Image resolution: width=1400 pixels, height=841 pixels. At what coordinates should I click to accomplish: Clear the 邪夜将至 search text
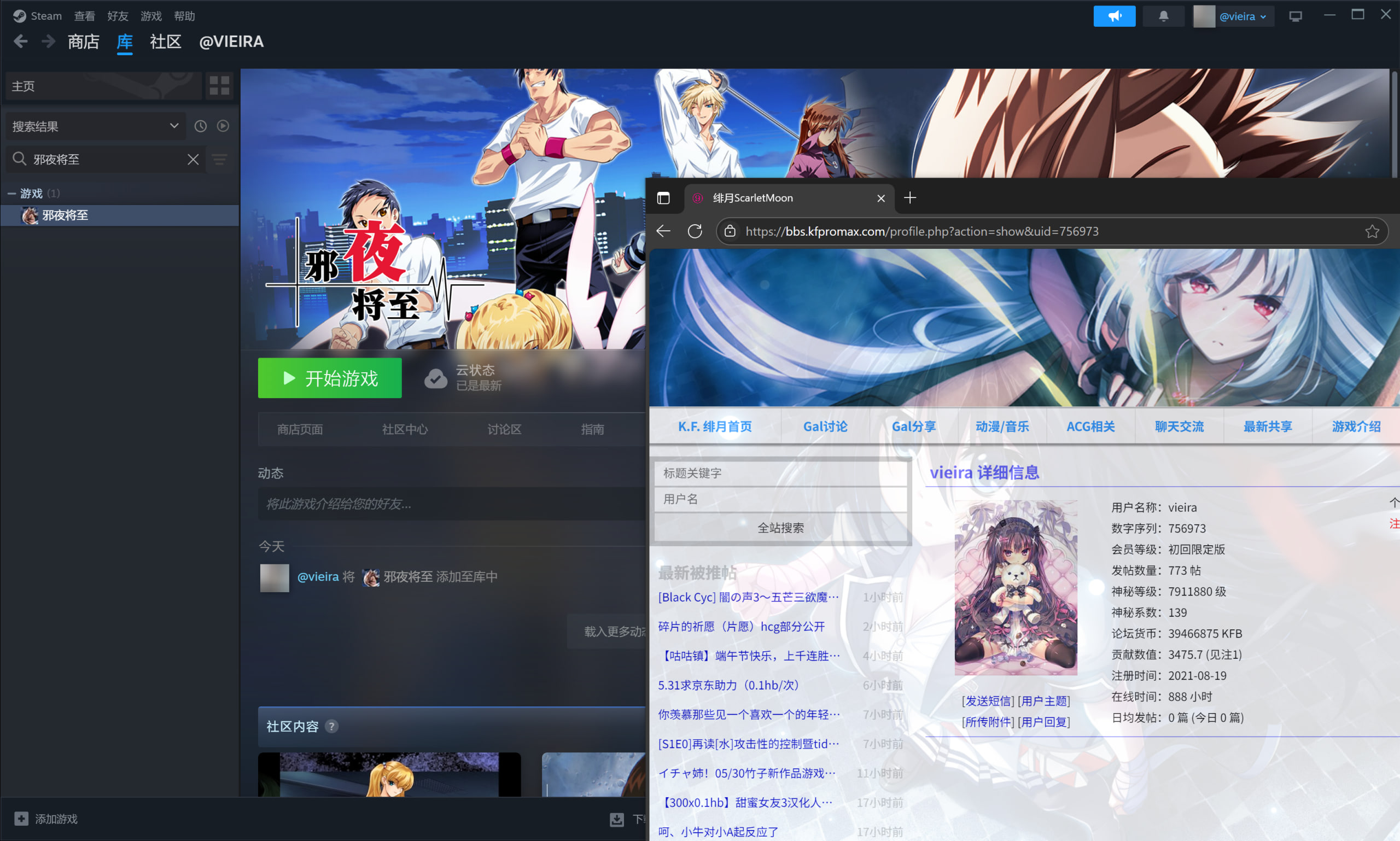193,160
